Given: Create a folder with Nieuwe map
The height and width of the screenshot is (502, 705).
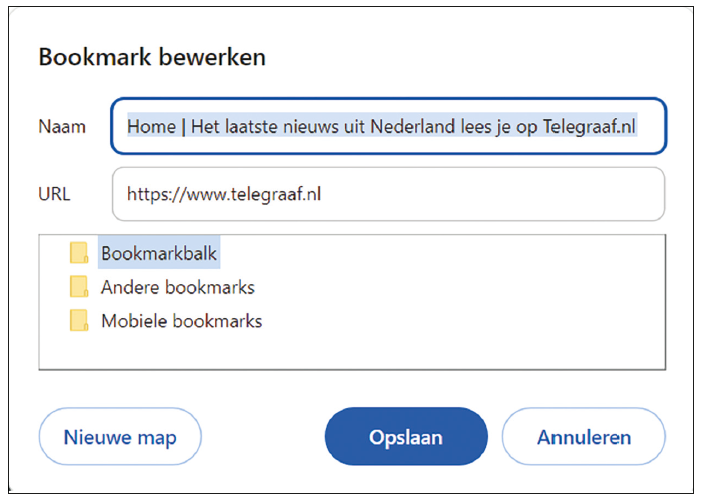Looking at the screenshot, I should [120, 437].
